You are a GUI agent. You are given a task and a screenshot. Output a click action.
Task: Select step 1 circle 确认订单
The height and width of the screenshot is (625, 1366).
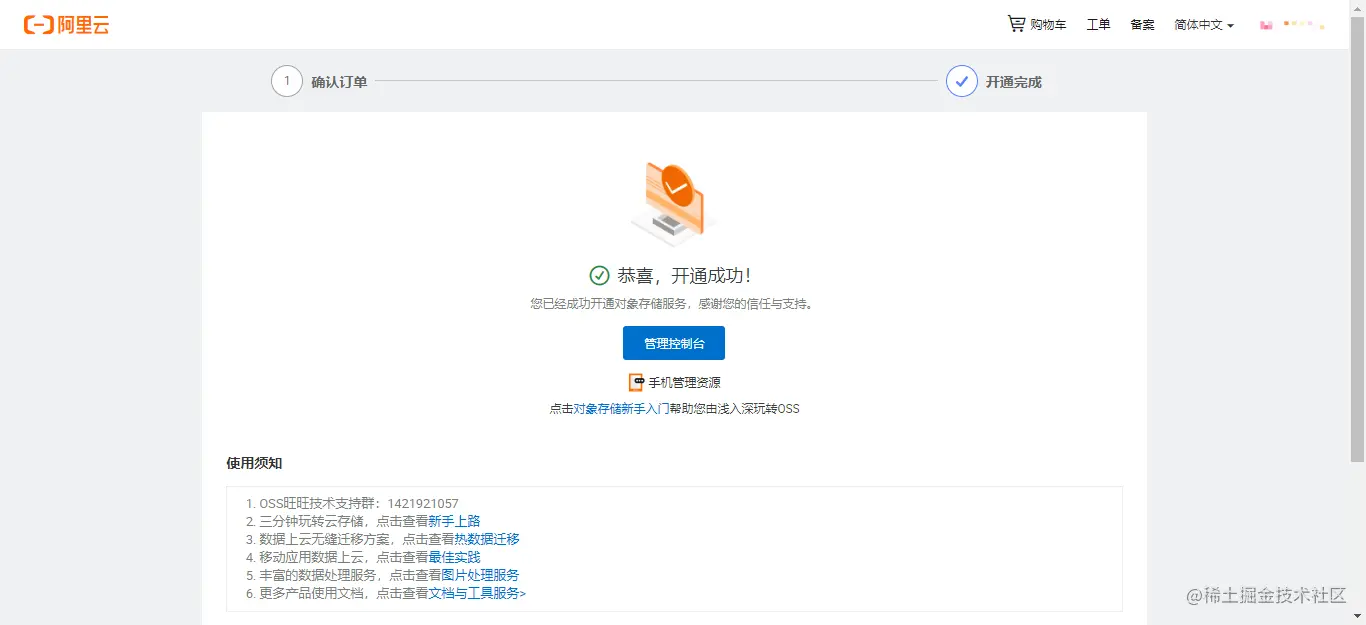tap(287, 81)
